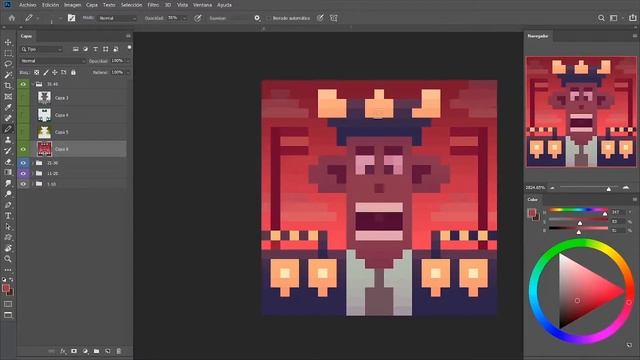This screenshot has height=360, width=640.
Task: Toggle lock all padlock icon
Action: (x=73, y=72)
